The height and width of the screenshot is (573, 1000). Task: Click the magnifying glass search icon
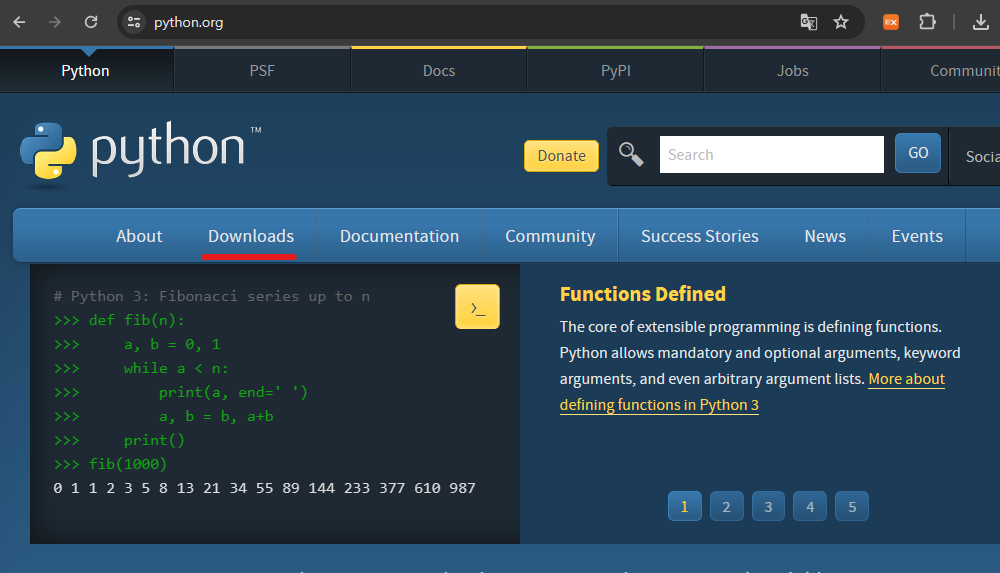tap(631, 154)
